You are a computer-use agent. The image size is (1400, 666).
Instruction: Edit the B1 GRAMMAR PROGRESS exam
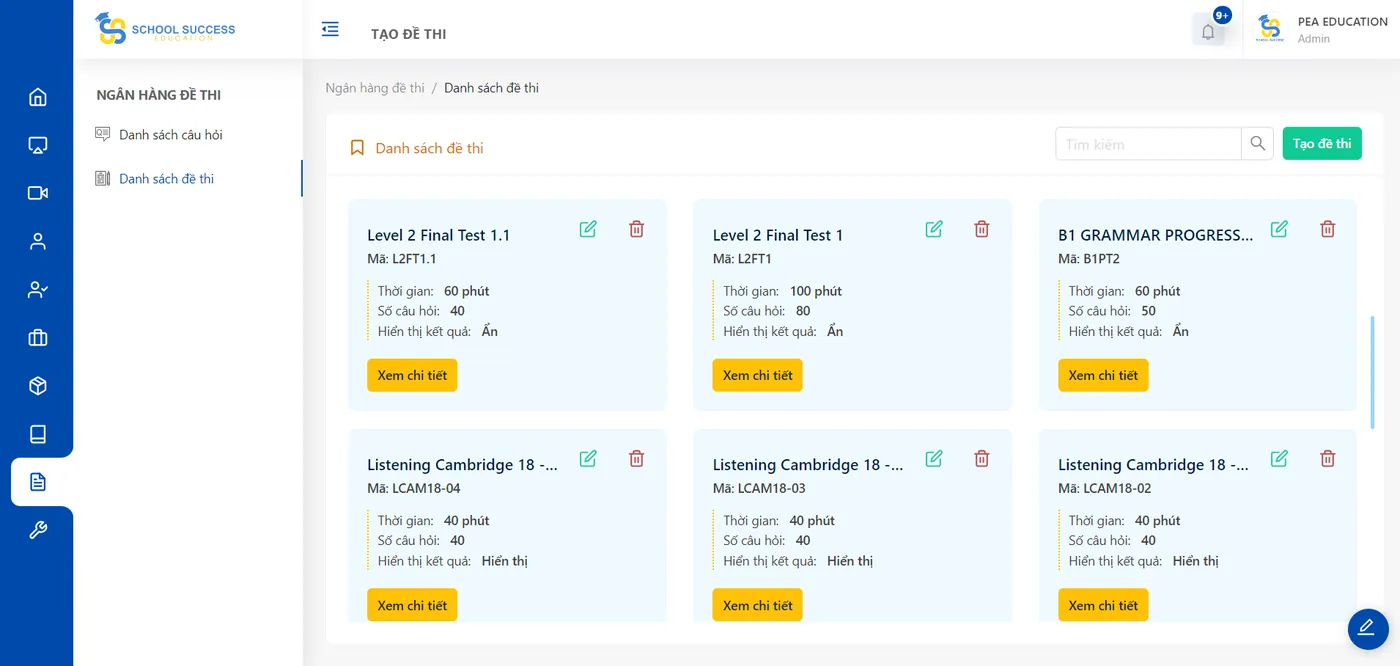coord(1279,229)
